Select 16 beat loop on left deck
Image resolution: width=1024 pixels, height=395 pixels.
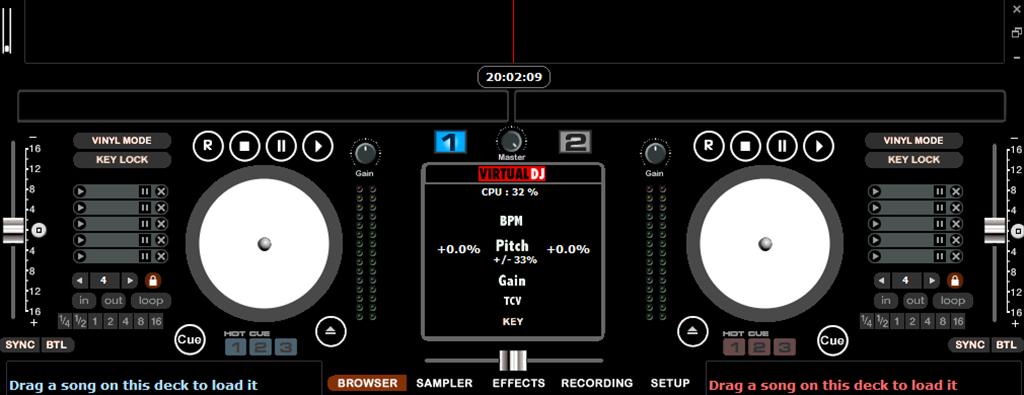pos(156,321)
